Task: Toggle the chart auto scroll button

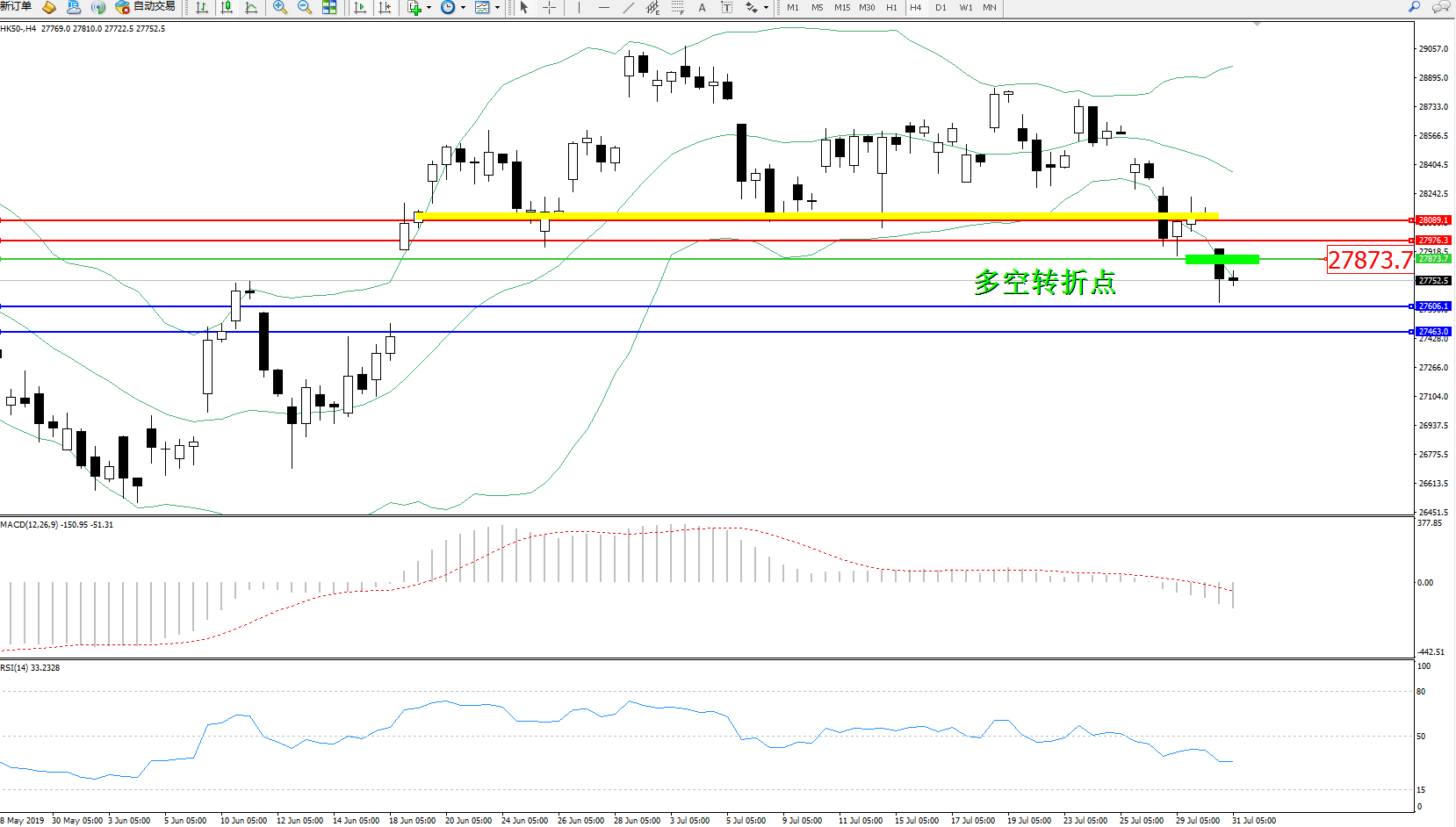Action: point(360,8)
